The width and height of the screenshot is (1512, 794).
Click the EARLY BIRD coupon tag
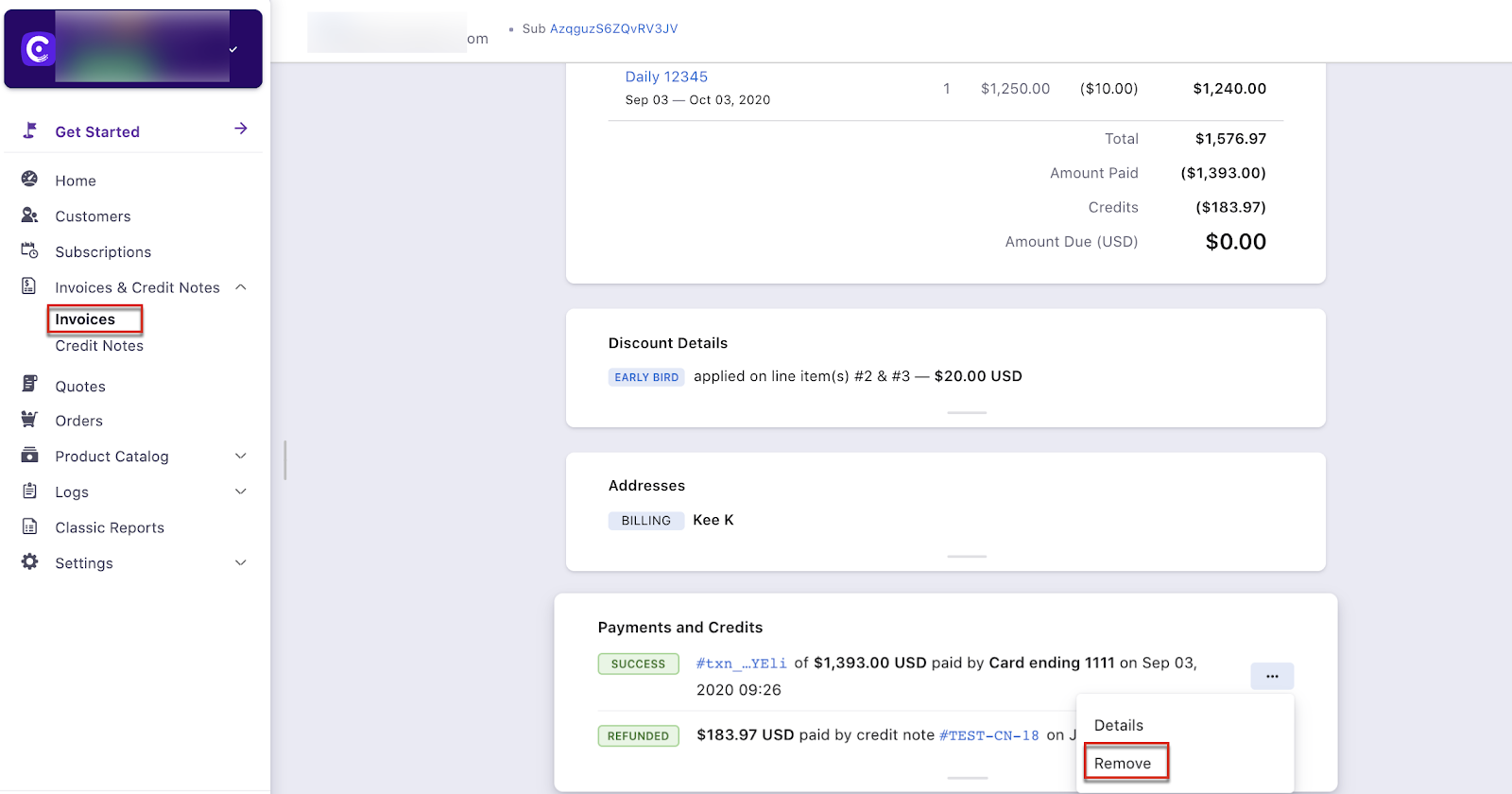coord(646,377)
